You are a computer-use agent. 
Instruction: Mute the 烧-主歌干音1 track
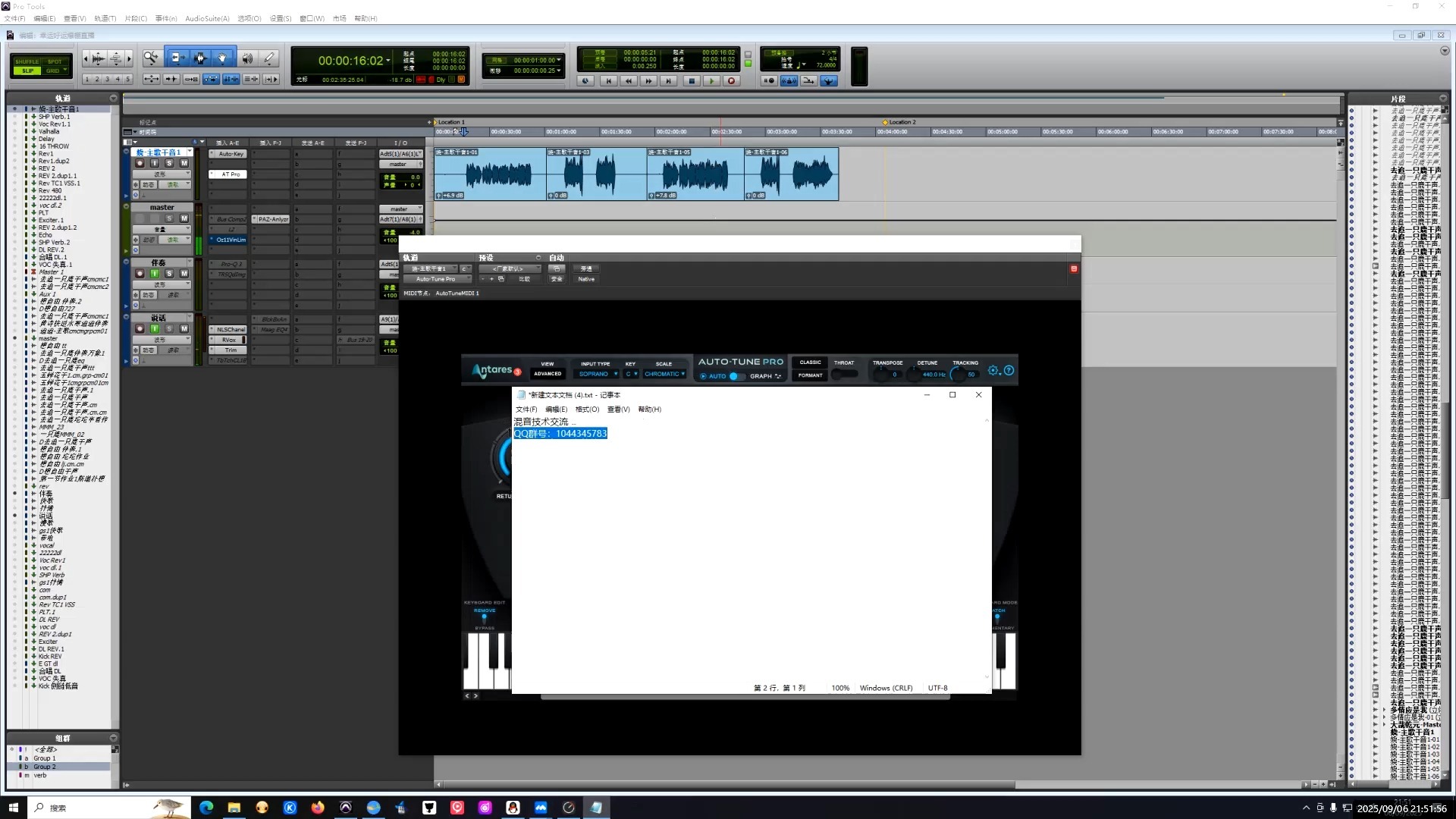(184, 163)
